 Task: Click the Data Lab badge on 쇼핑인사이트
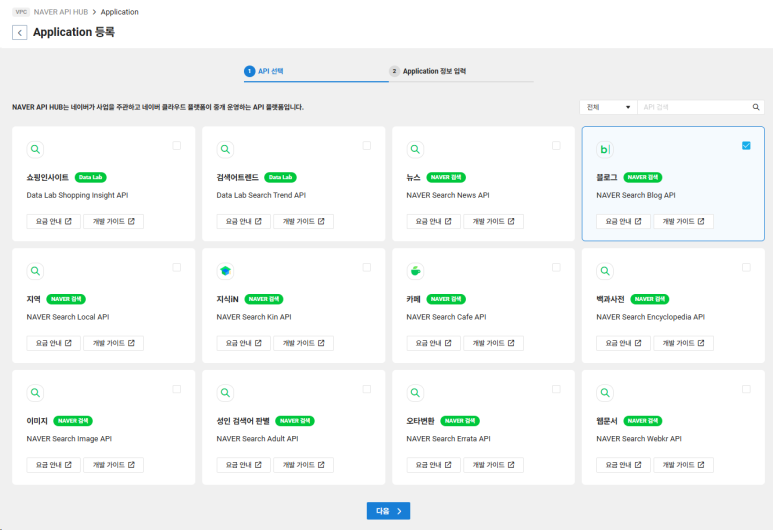click(91, 177)
